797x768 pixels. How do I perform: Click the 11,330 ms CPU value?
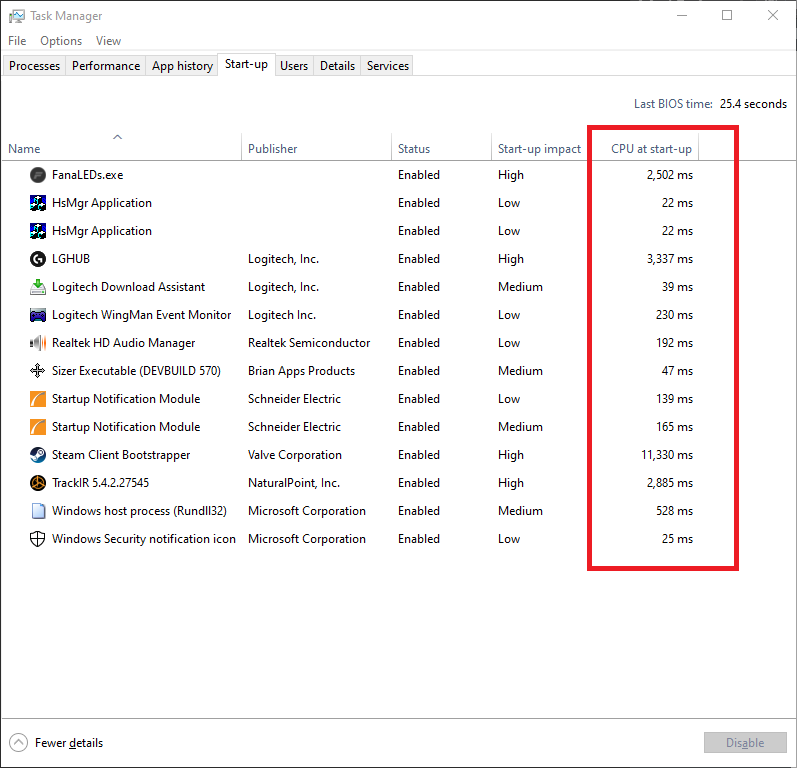pyautogui.click(x=667, y=455)
